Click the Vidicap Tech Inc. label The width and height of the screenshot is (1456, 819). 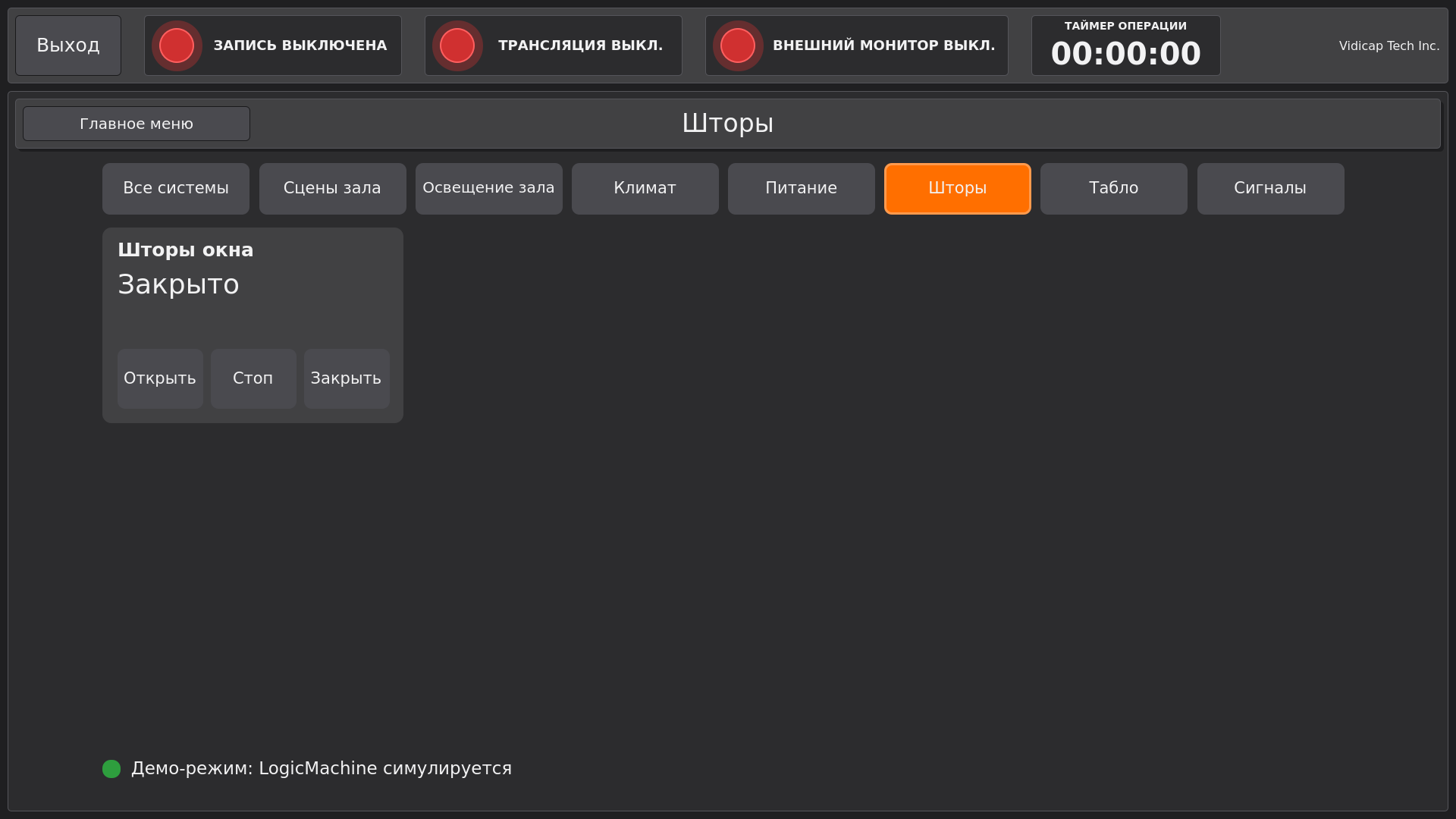[x=1389, y=46]
